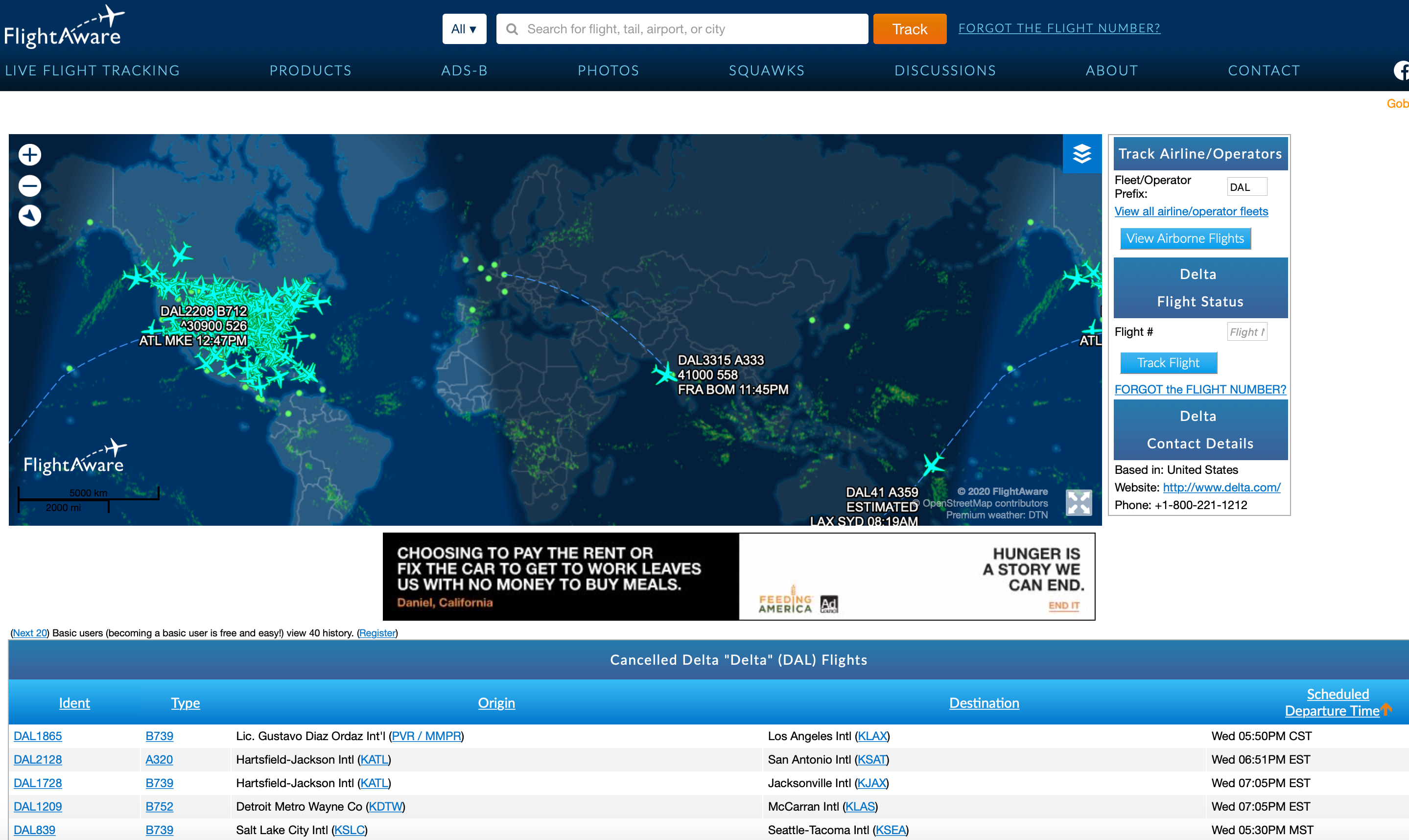Click the orange Track button
This screenshot has width=1409, height=840.
click(x=909, y=28)
